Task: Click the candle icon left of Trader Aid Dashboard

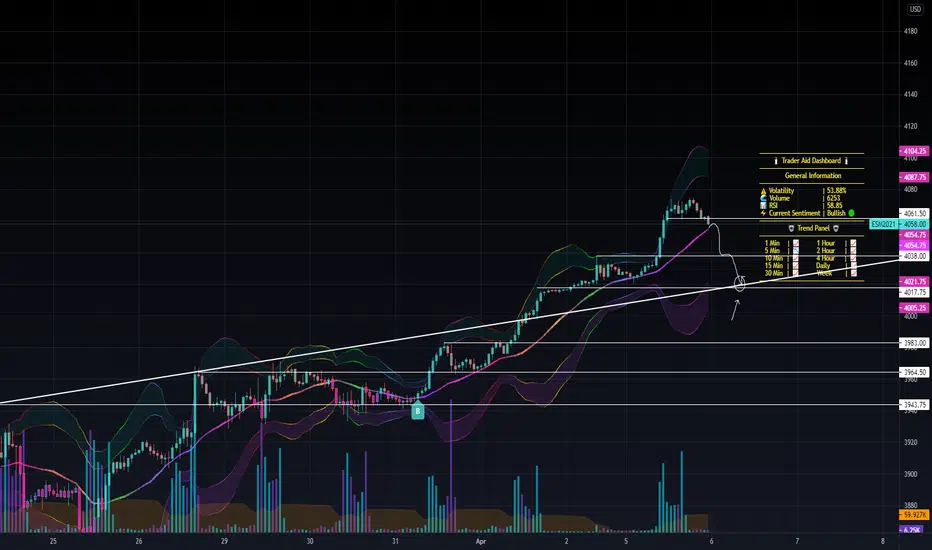Action: tap(776, 161)
